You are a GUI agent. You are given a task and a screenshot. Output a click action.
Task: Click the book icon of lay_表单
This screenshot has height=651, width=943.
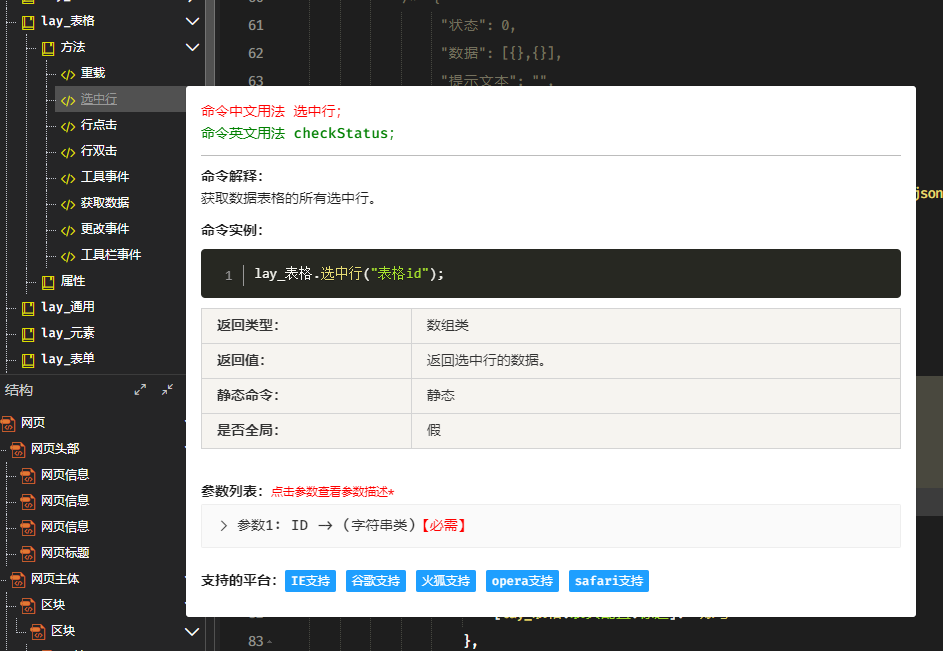(28, 360)
